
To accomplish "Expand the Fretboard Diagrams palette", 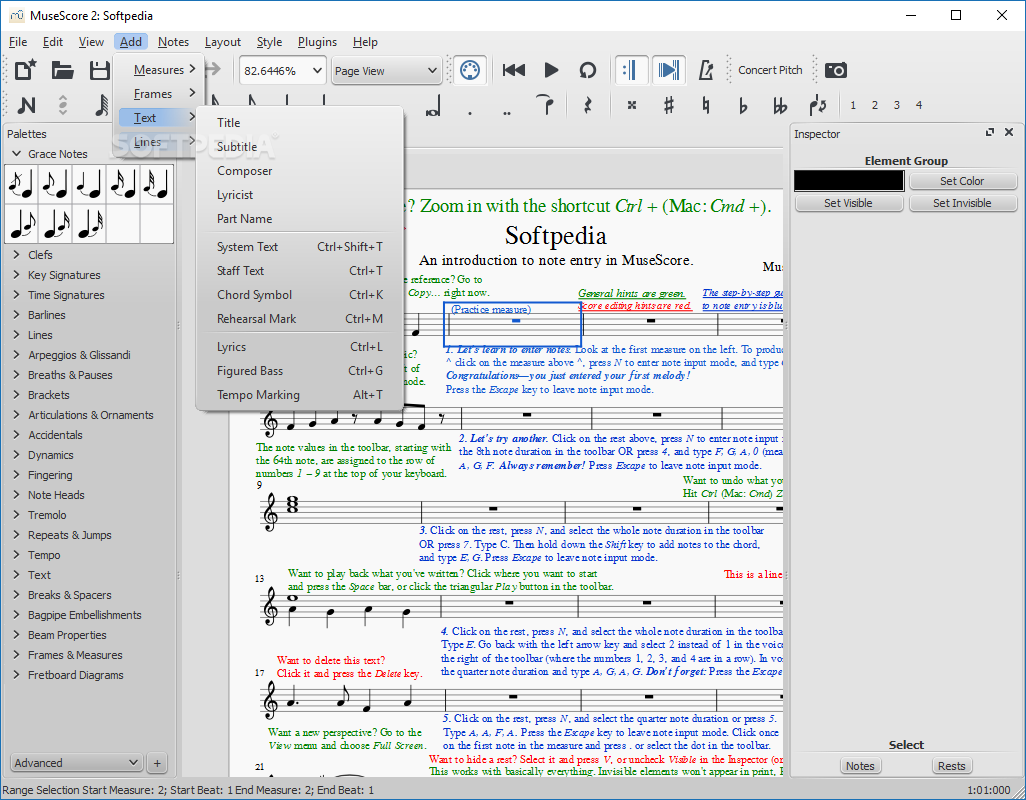I will click(x=17, y=674).
